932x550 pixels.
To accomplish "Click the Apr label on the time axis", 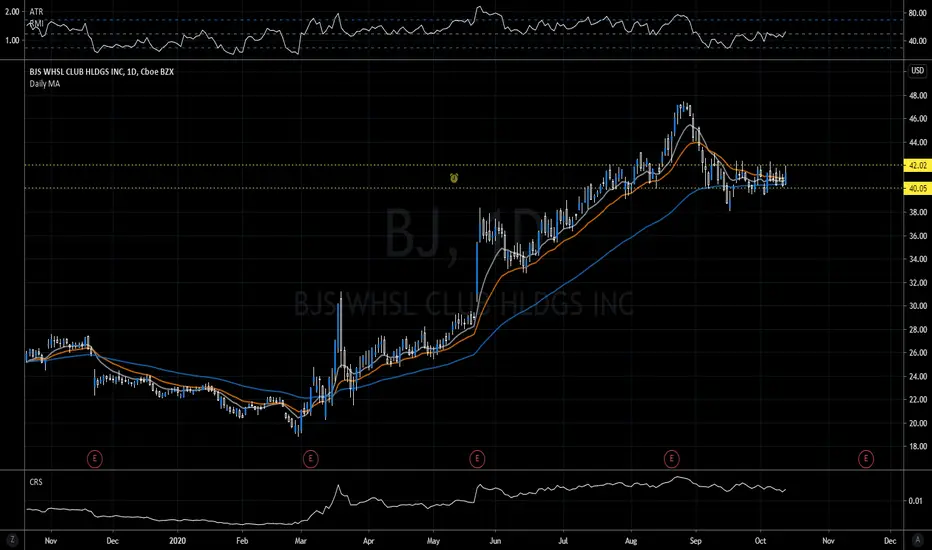I will (369, 540).
